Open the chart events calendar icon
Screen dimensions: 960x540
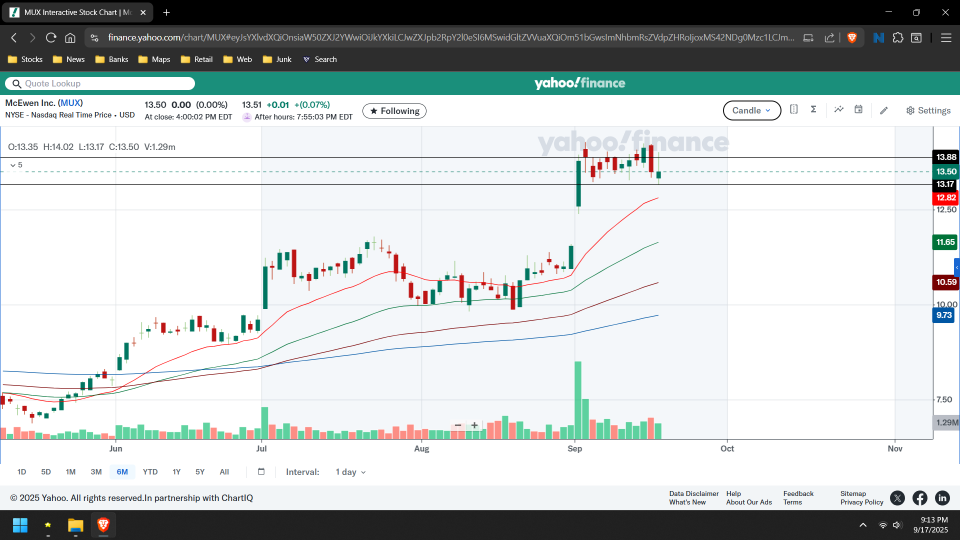858,110
